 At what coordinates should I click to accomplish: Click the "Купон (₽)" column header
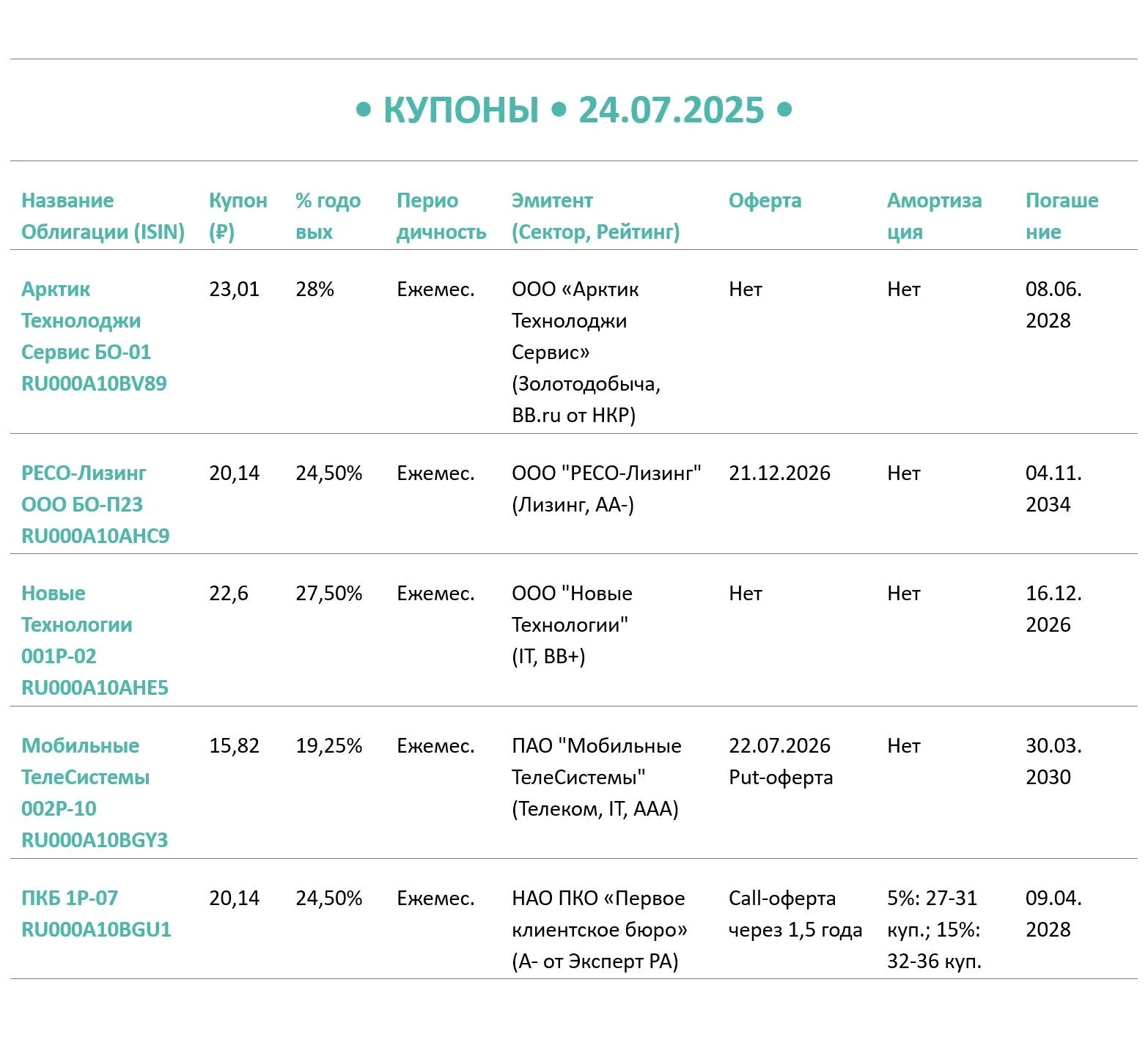point(238,216)
